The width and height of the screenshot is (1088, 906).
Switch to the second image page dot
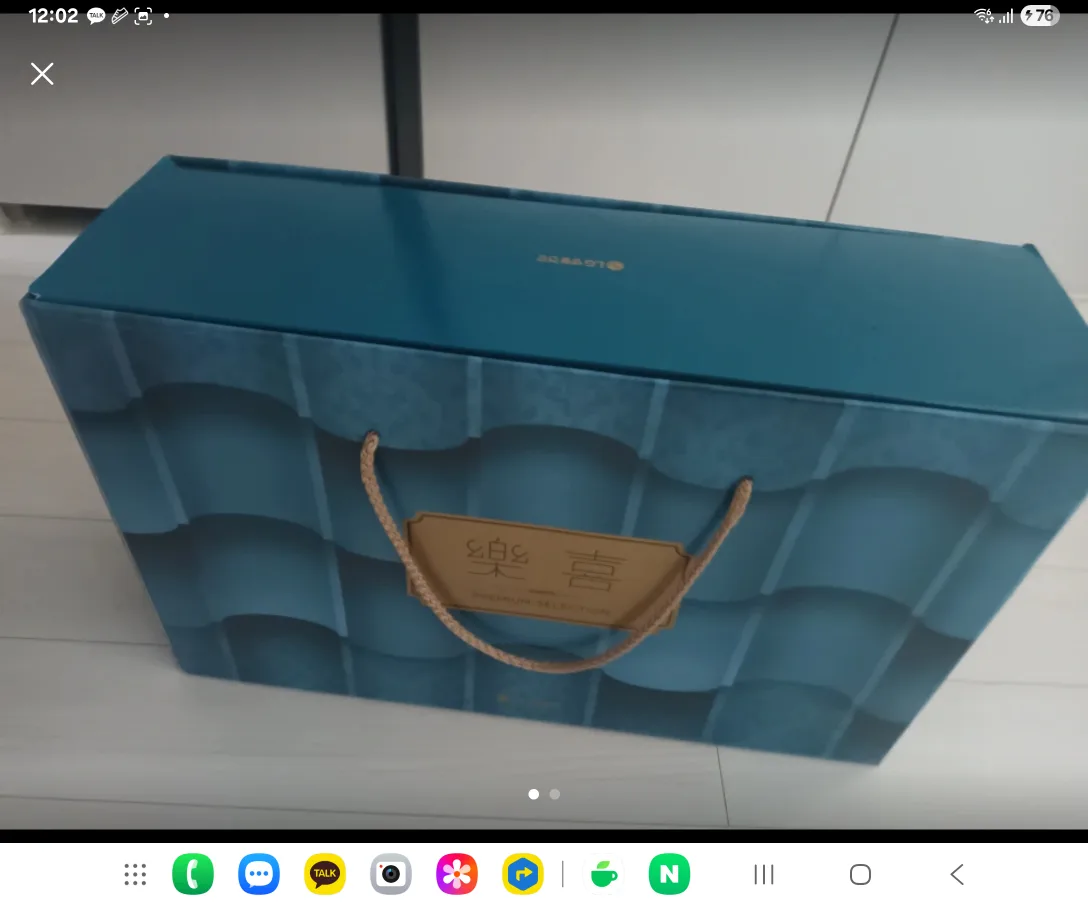(x=555, y=794)
